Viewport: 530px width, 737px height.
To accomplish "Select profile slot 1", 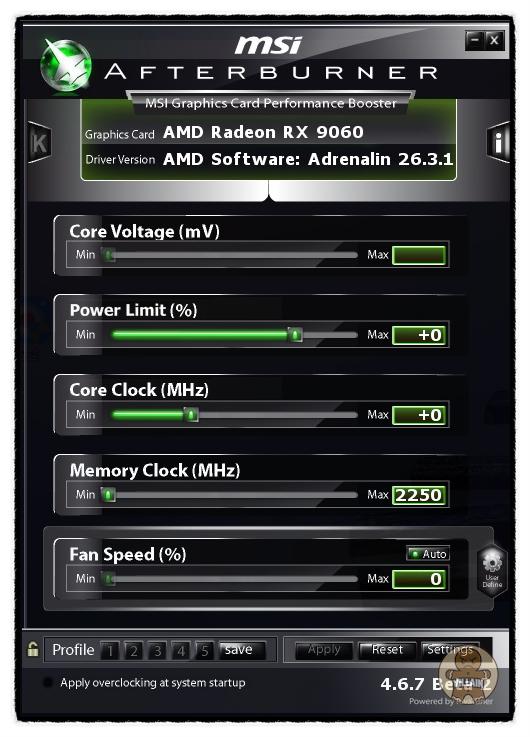I will (x=110, y=651).
